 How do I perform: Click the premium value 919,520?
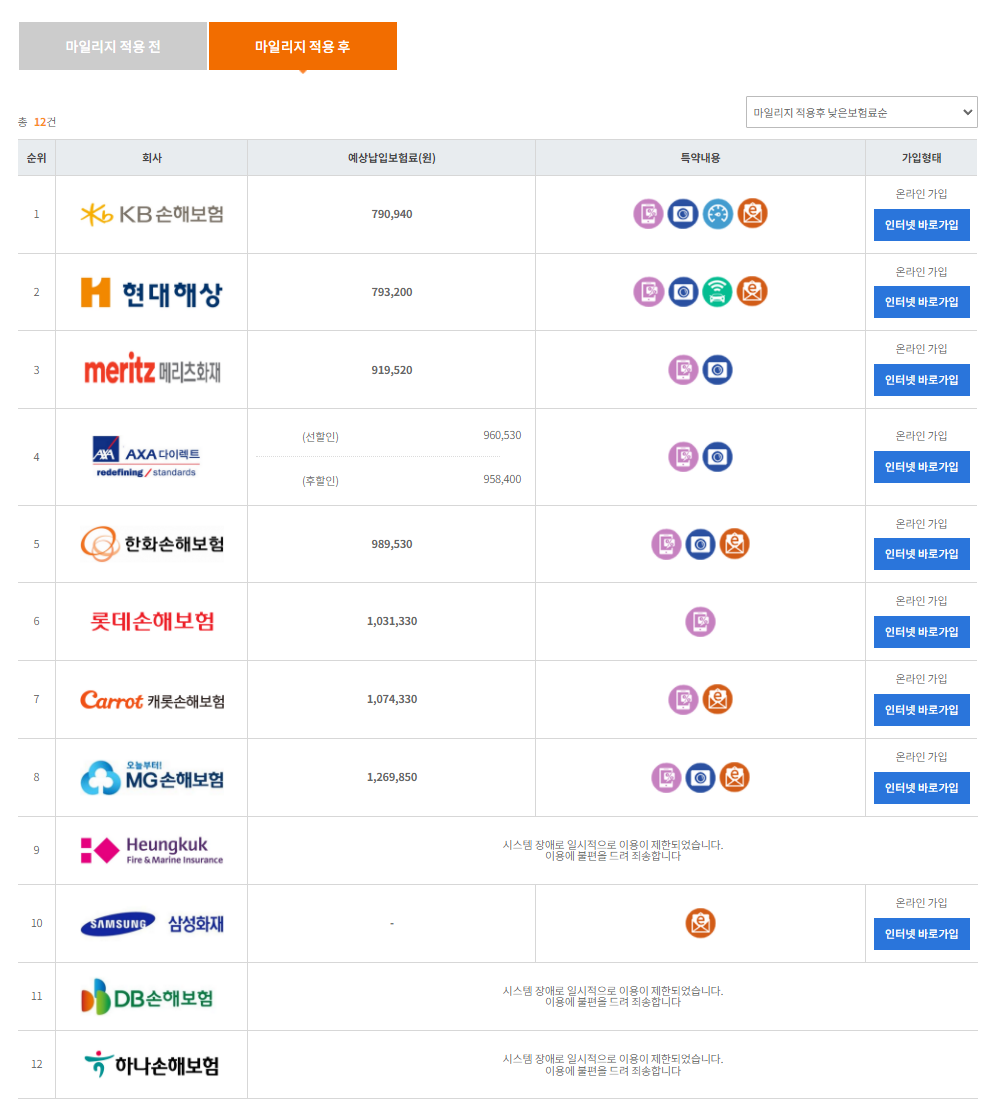(392, 370)
